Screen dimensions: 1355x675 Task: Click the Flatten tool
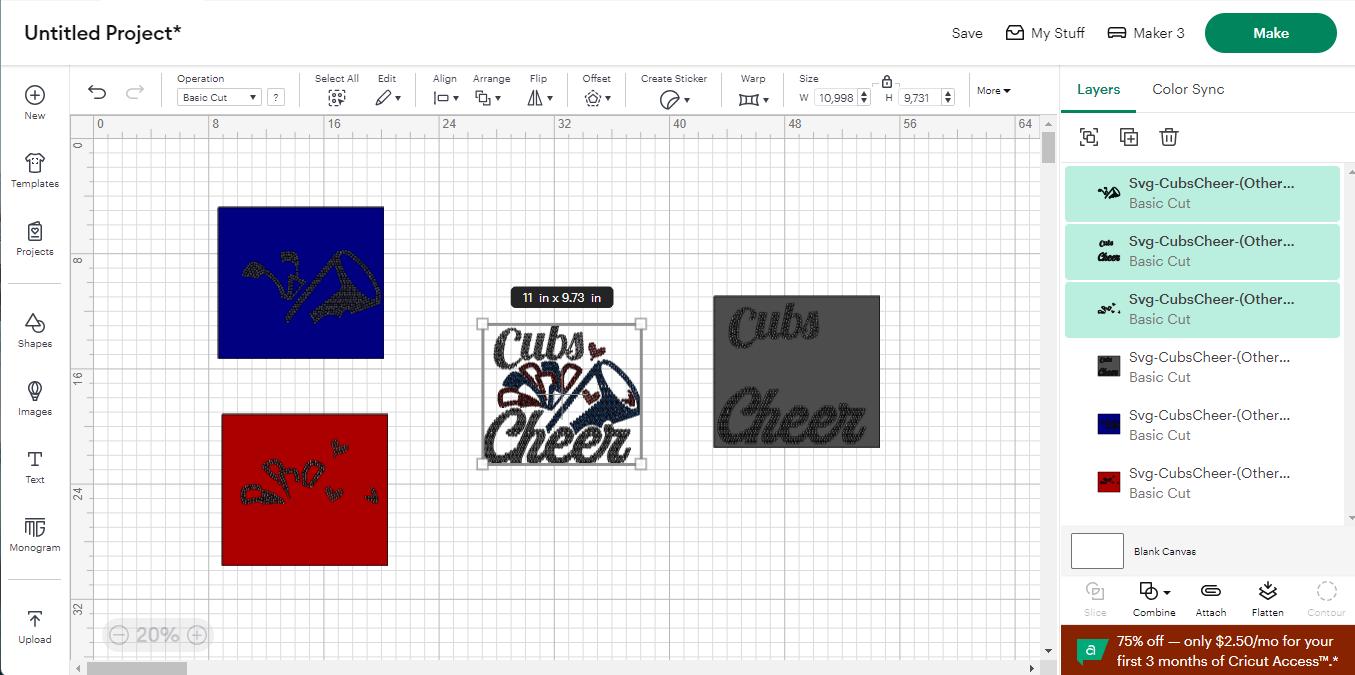(x=1267, y=599)
